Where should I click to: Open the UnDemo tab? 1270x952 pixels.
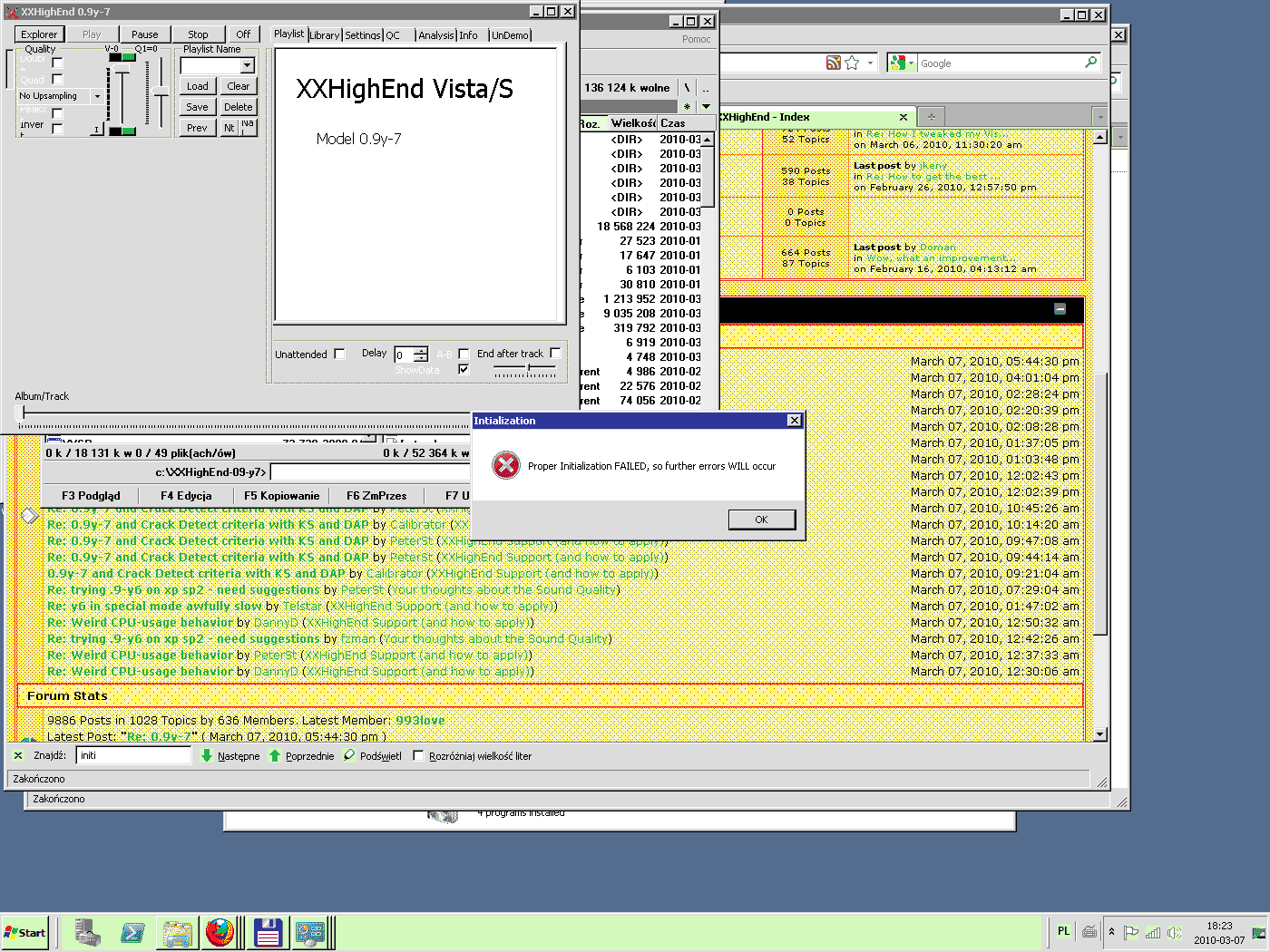510,35
